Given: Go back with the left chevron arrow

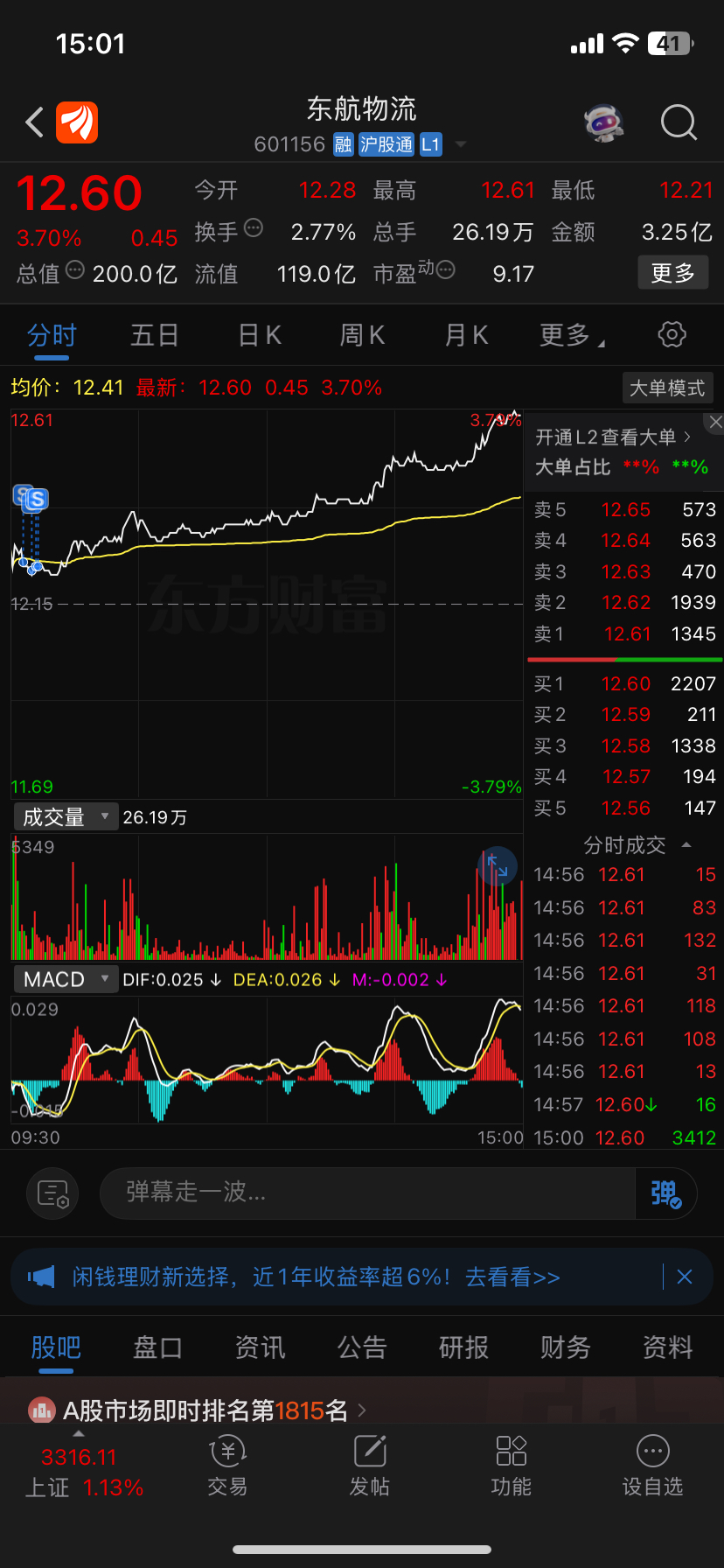Looking at the screenshot, I should point(35,122).
